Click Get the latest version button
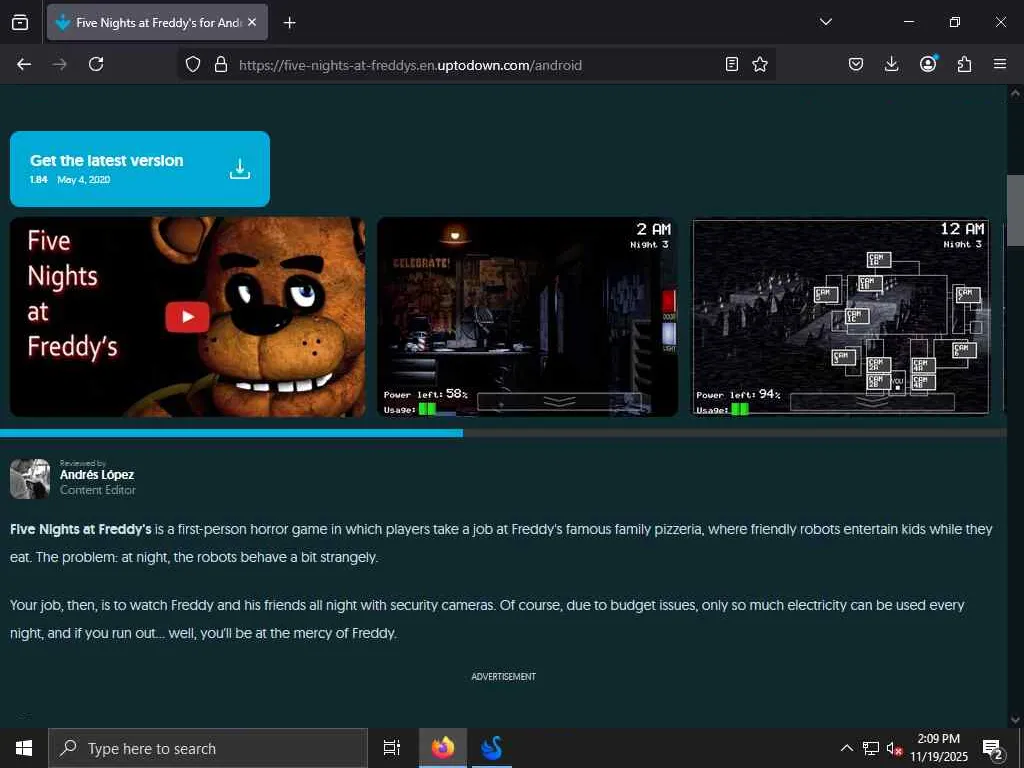1024x768 pixels. pos(140,169)
